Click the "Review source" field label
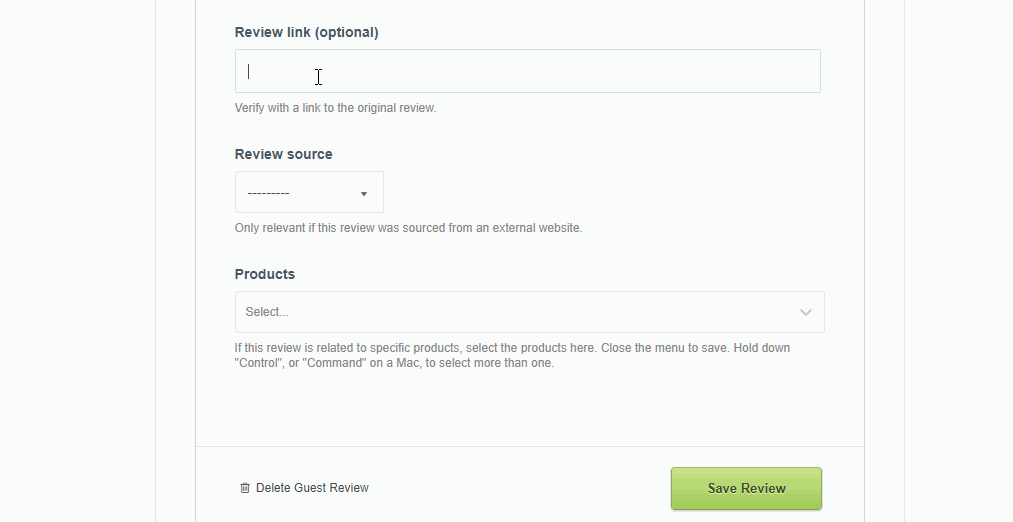1013x522 pixels. click(283, 154)
